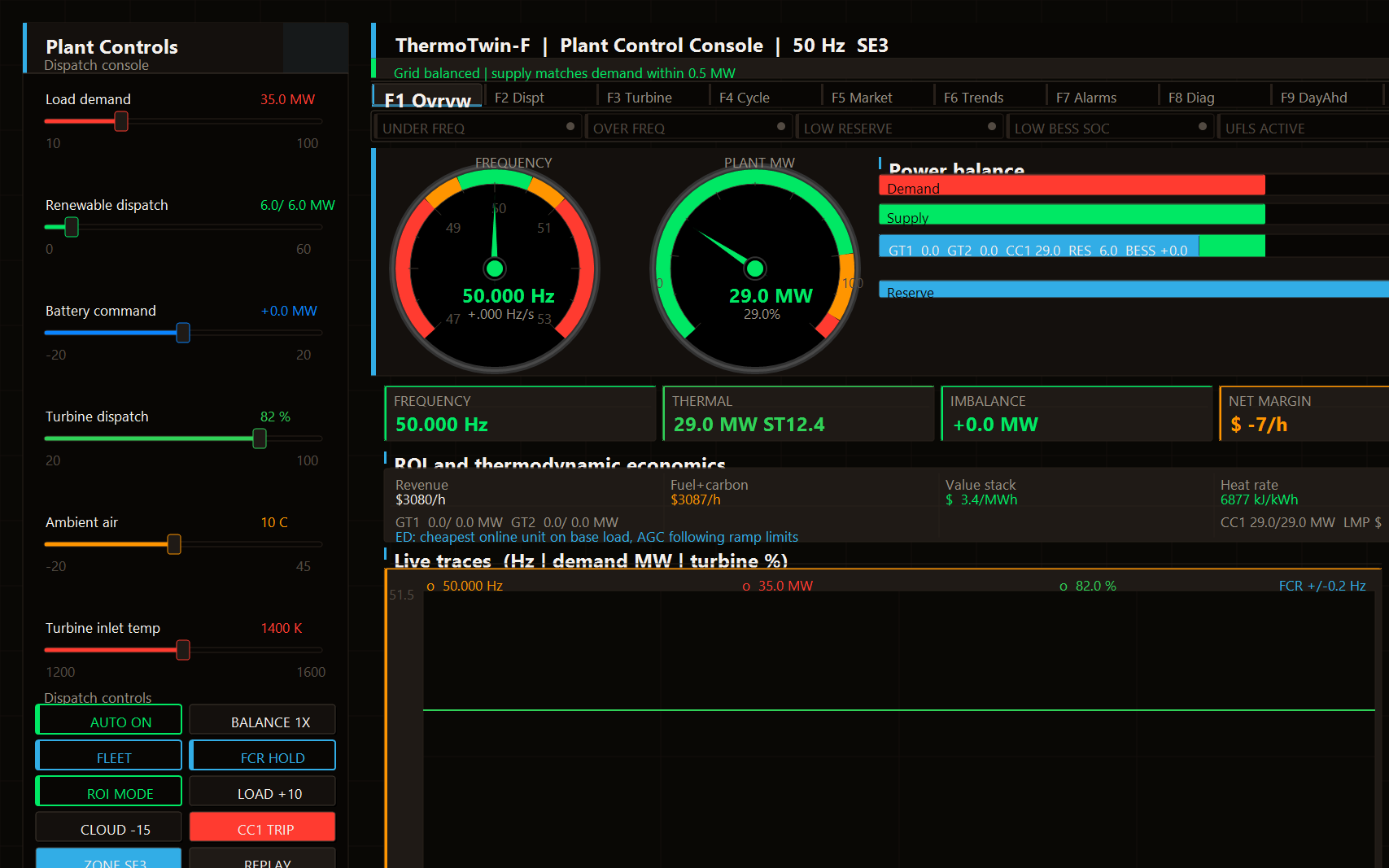1389x868 pixels.
Task: Go to the F5 Market tab
Action: click(877, 96)
